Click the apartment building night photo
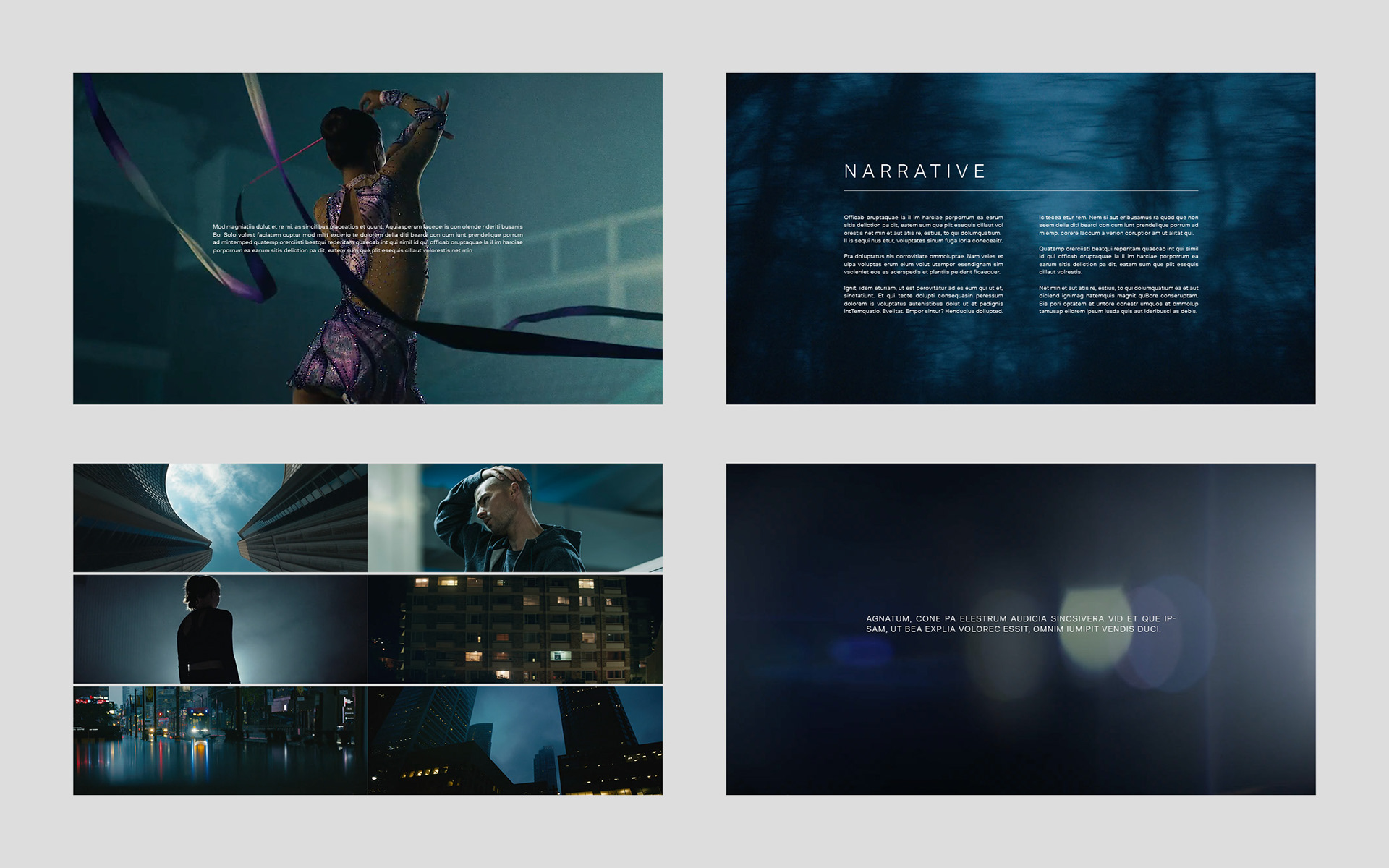The height and width of the screenshot is (868, 1389). coord(515,629)
